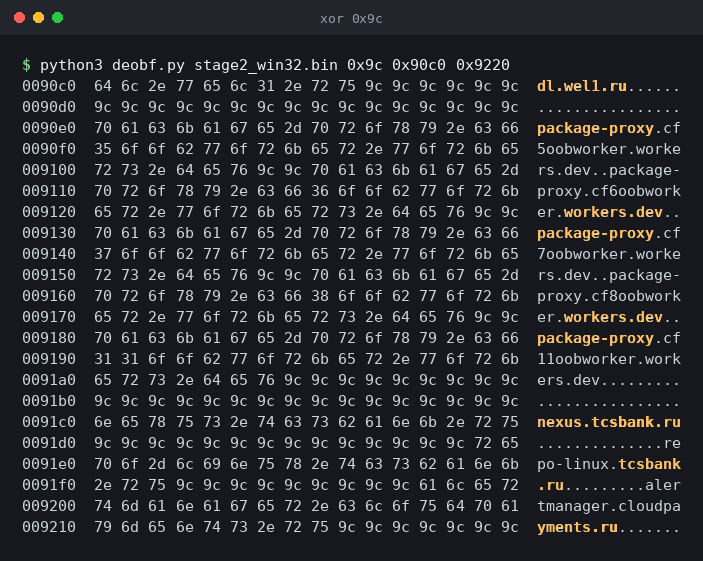Click highlighted '.ru' in row 0091f0
Viewport: 703px width, 561px height.
pyautogui.click(x=550, y=485)
